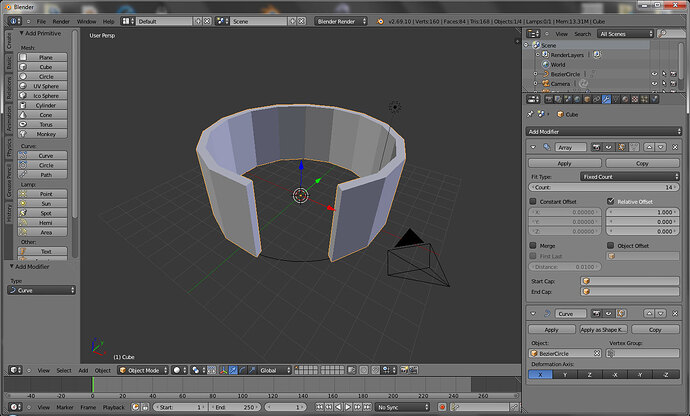
Task: Copy the Curve modifier
Action: [x=655, y=329]
